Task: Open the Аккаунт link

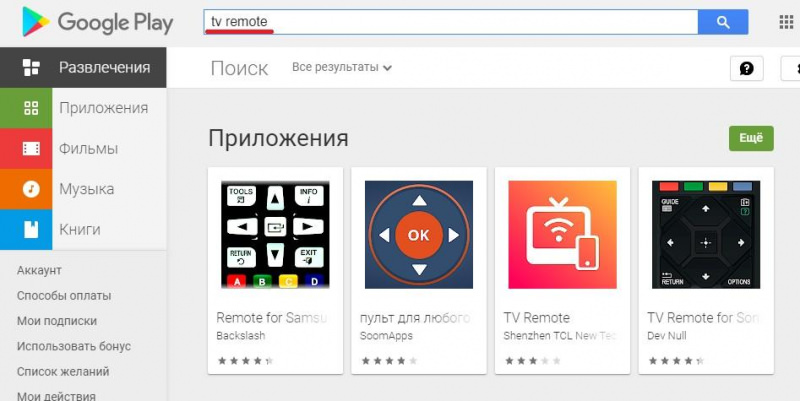Action: 39,270
